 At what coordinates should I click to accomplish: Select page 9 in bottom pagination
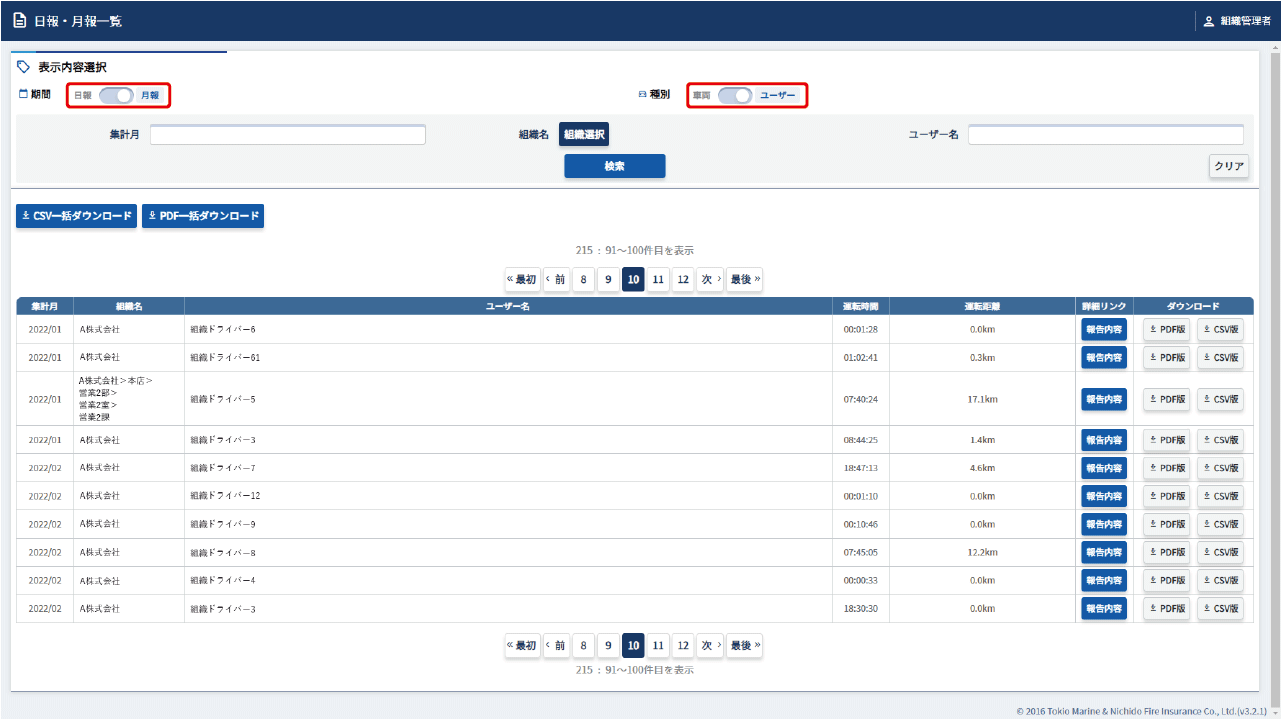point(608,646)
